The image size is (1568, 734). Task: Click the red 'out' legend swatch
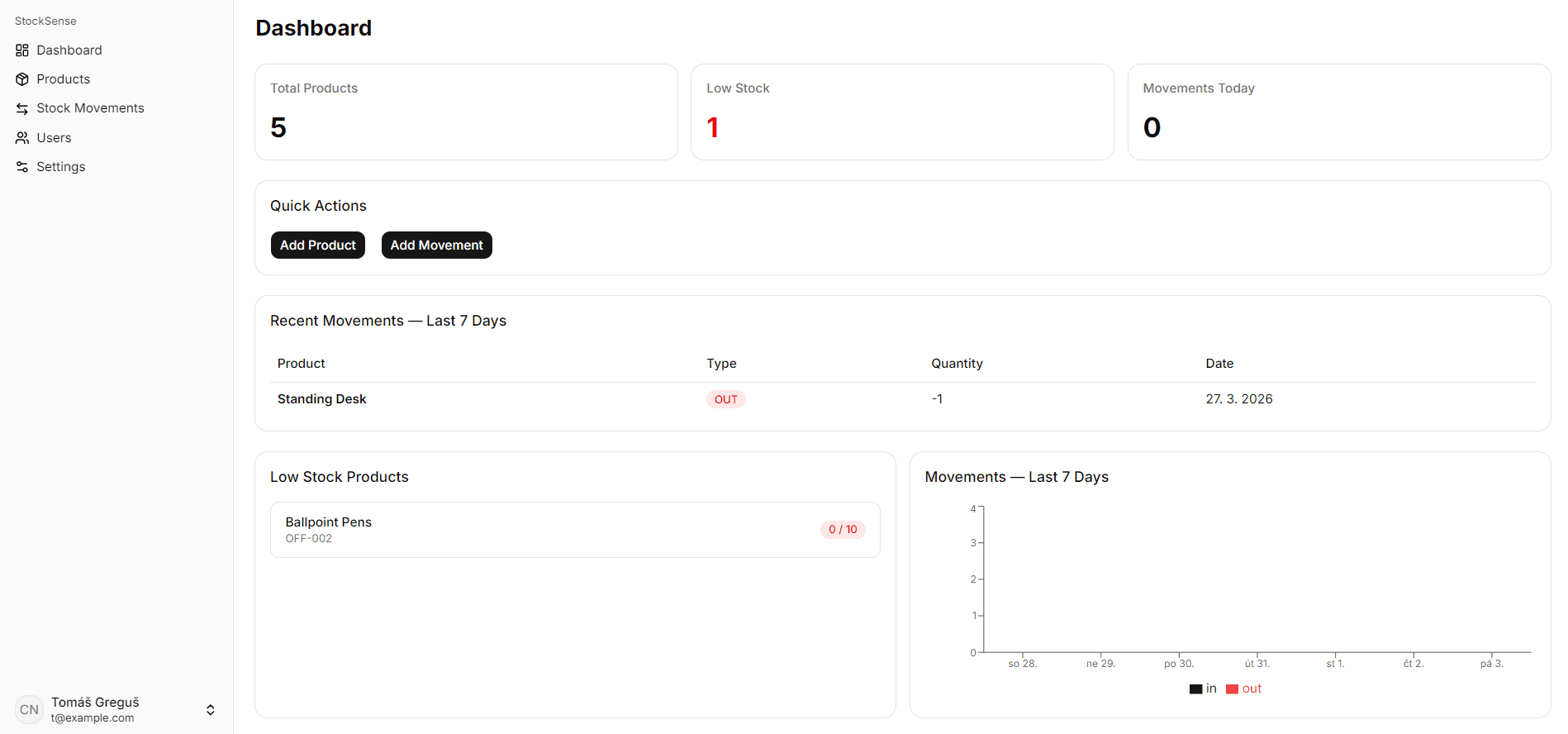click(1232, 689)
